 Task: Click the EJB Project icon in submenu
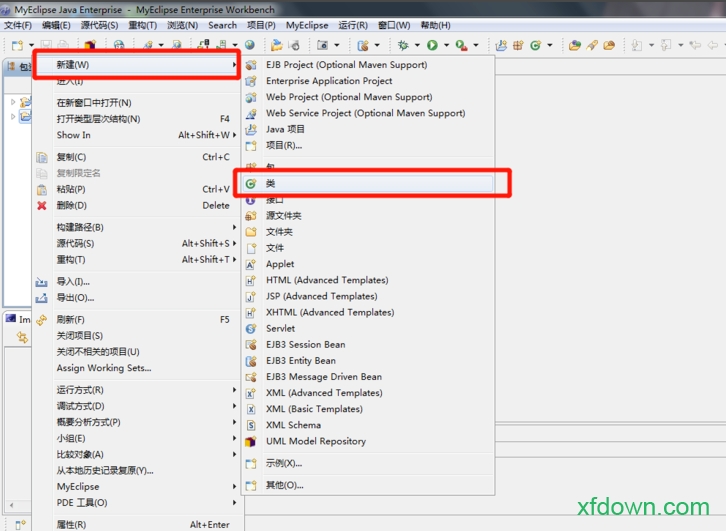[251, 65]
